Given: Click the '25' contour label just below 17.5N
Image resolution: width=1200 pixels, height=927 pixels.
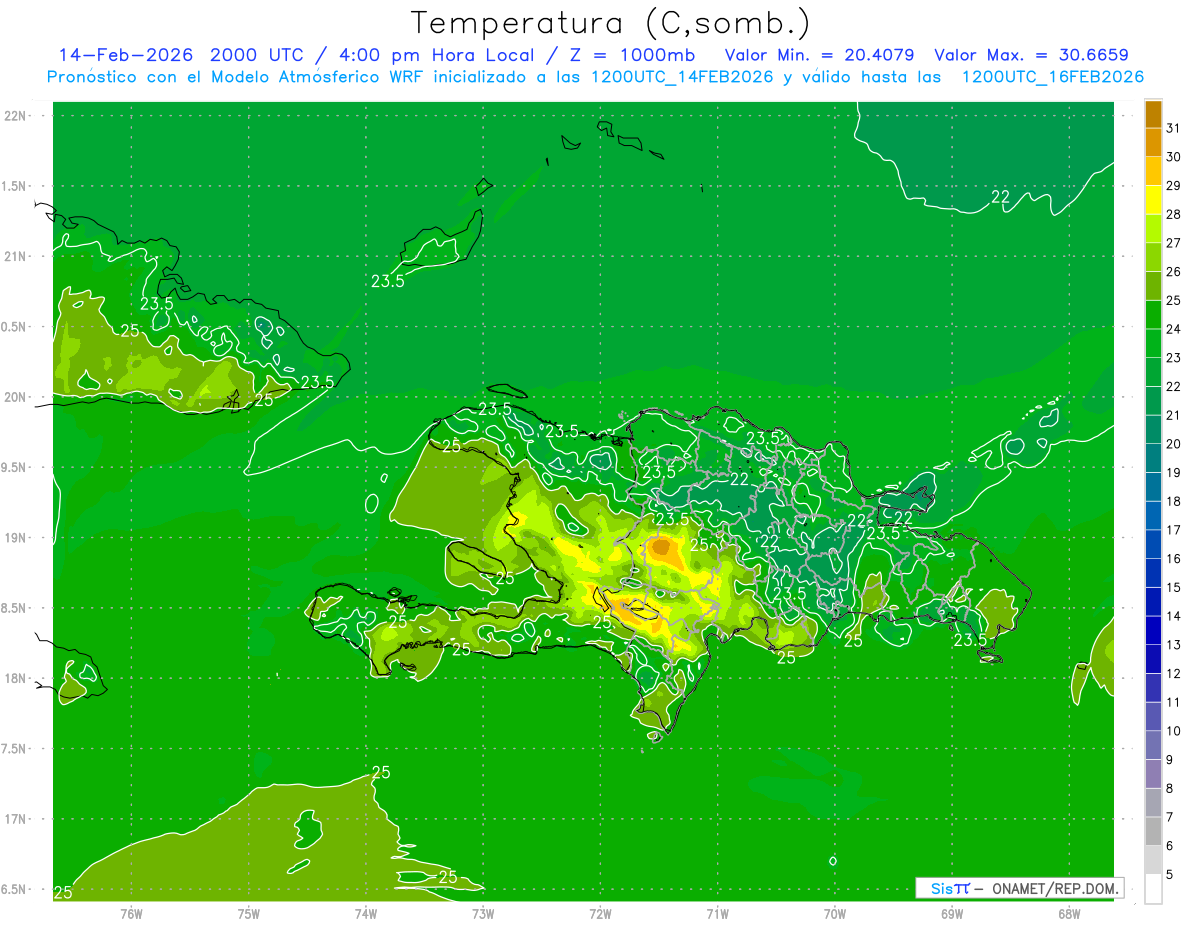Looking at the screenshot, I should pos(381,772).
